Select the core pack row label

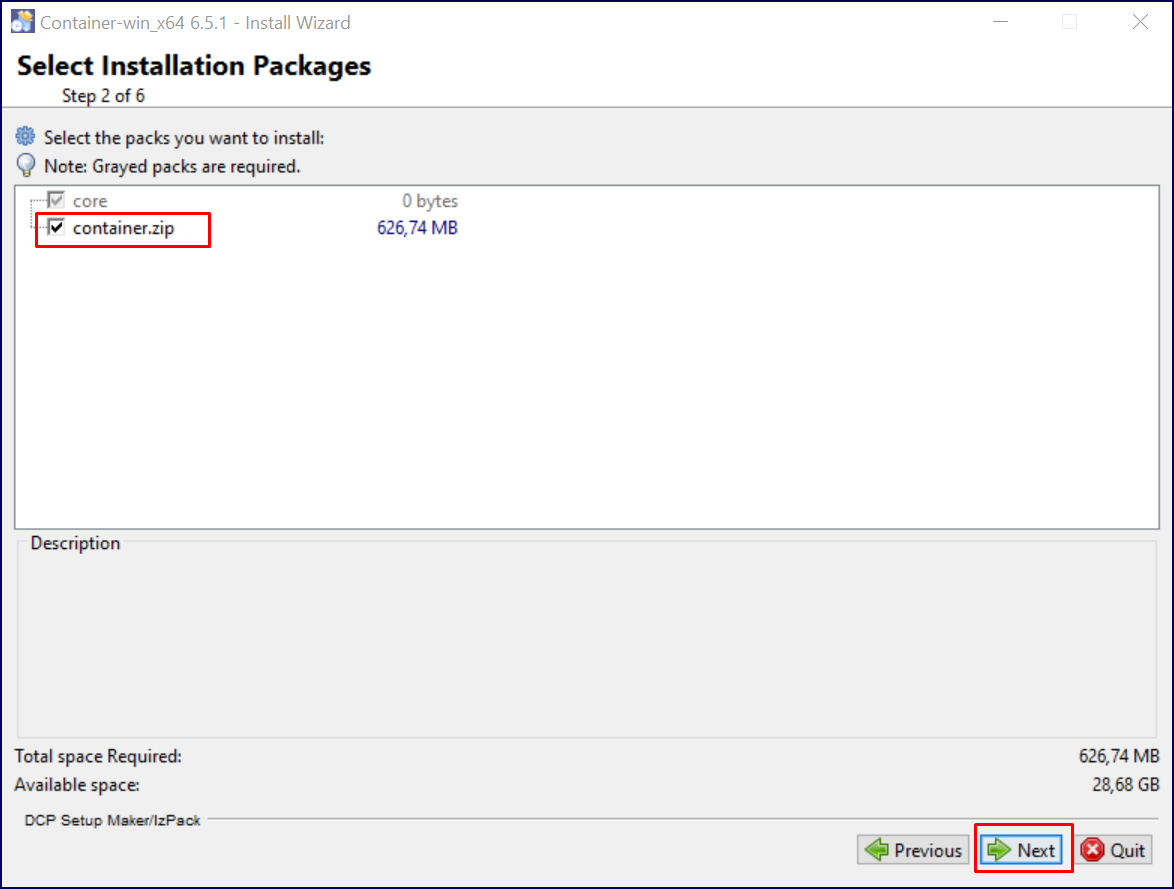pyautogui.click(x=90, y=201)
